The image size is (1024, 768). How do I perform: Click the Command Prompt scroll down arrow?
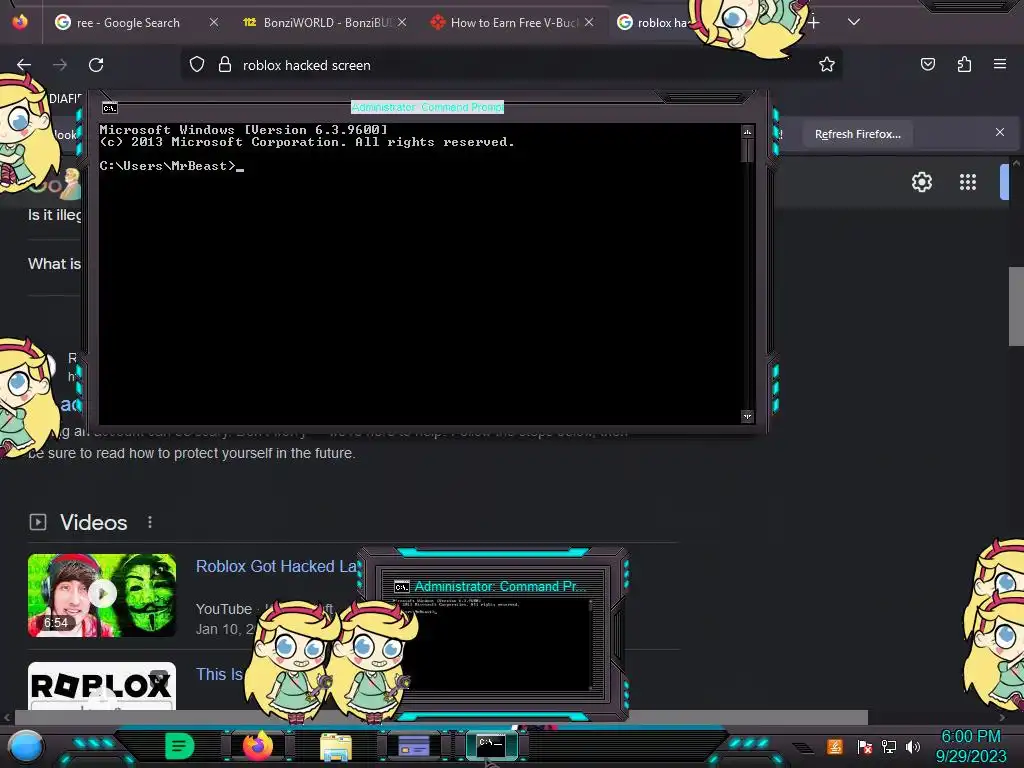pos(747,416)
